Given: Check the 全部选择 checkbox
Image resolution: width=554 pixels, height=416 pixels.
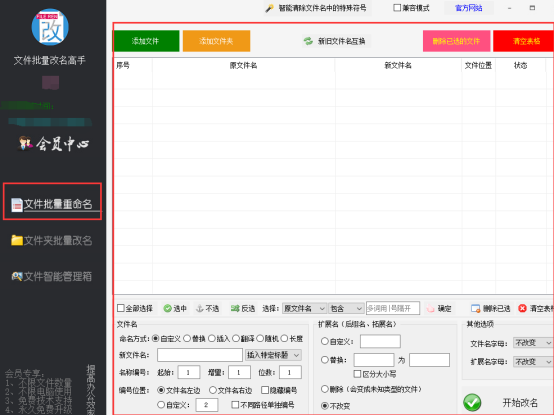Looking at the screenshot, I should (121, 308).
